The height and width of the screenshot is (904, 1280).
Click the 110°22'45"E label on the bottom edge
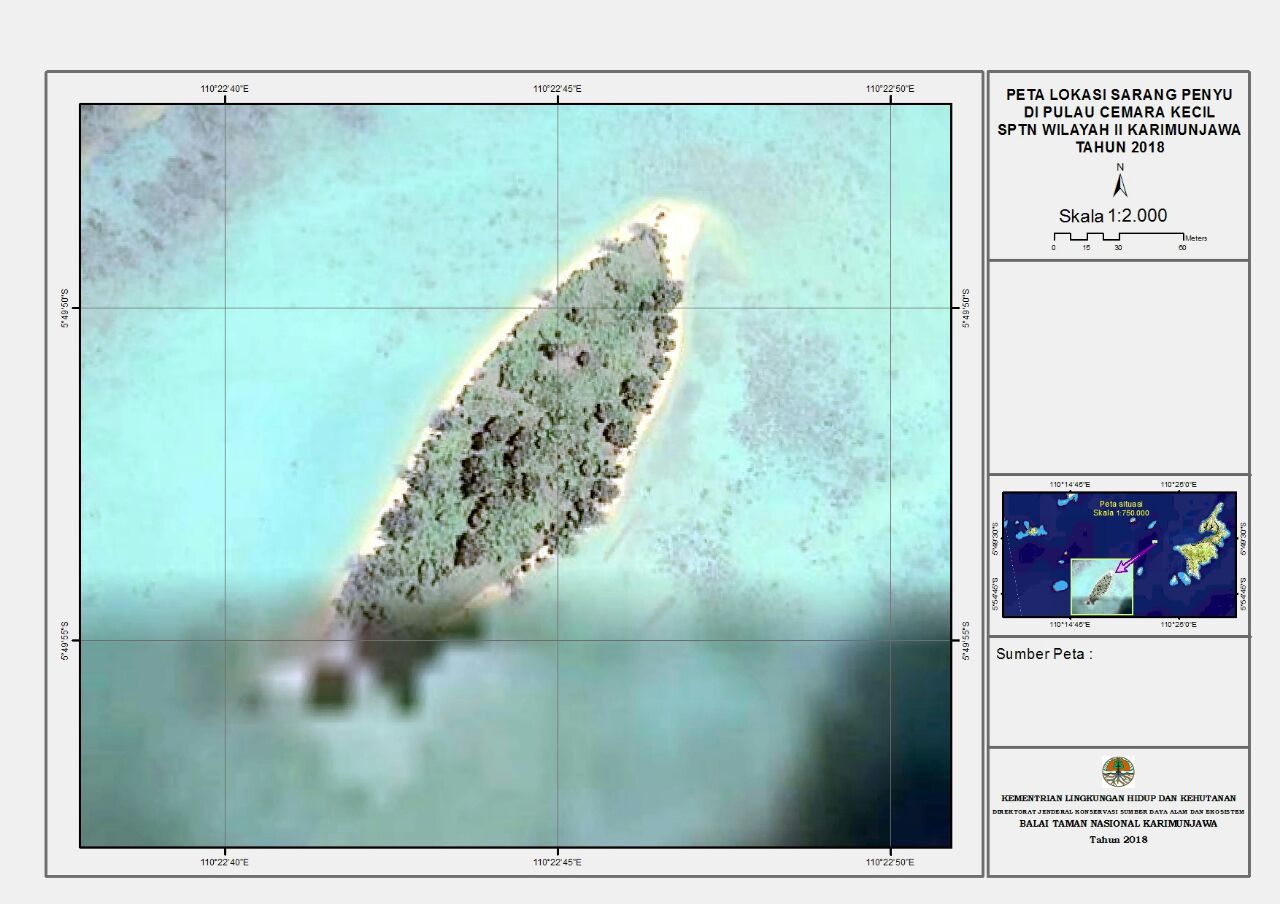pos(558,862)
